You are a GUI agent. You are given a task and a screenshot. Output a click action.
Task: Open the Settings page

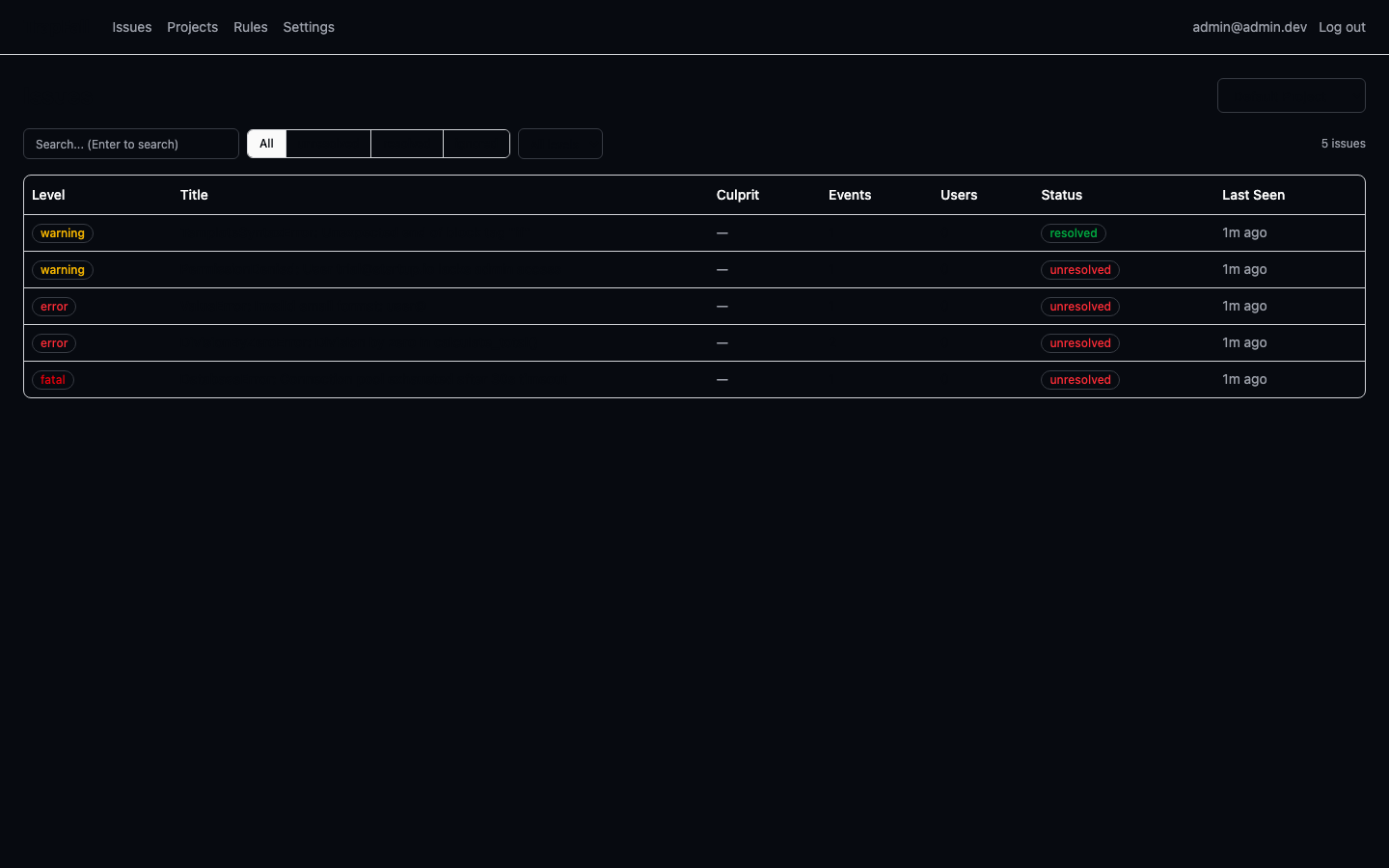click(x=309, y=27)
